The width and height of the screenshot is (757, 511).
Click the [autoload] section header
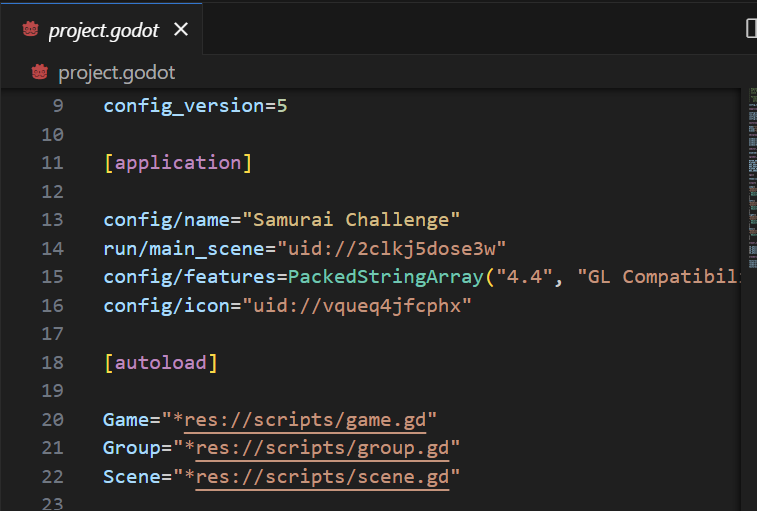[x=161, y=363]
